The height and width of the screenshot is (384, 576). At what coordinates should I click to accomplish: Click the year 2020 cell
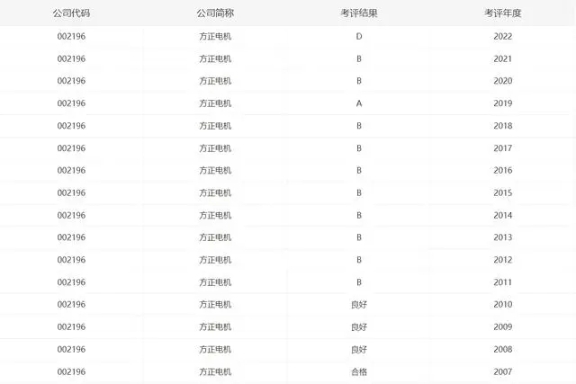503,81
